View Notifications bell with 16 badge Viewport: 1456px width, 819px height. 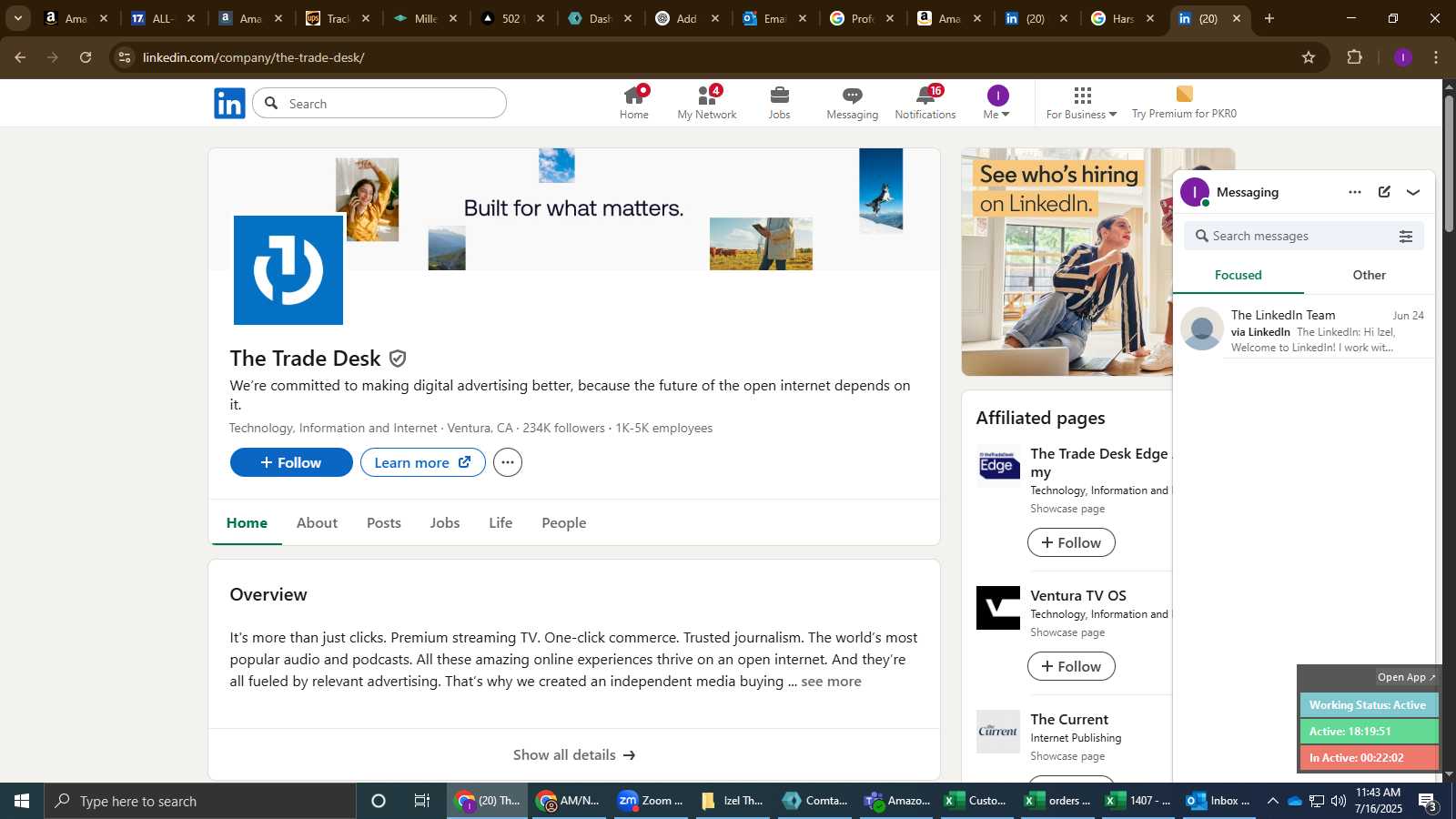pos(925,103)
